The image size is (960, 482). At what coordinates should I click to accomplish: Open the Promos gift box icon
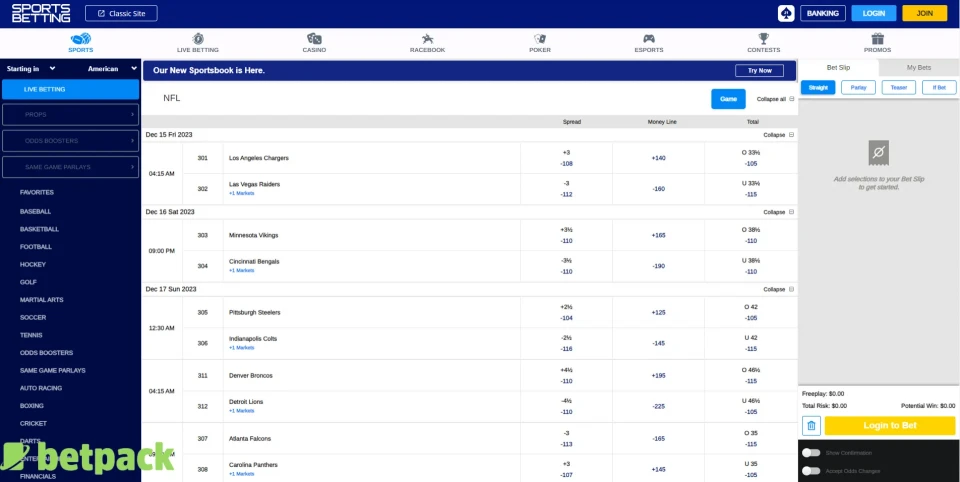click(877, 38)
